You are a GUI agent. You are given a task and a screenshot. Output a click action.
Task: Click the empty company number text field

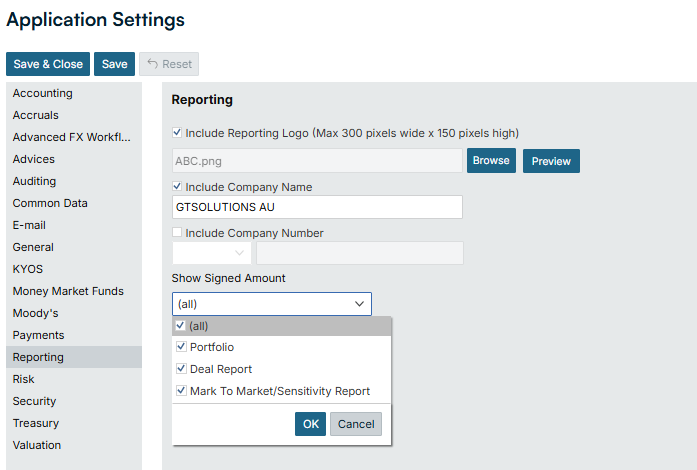pos(360,253)
